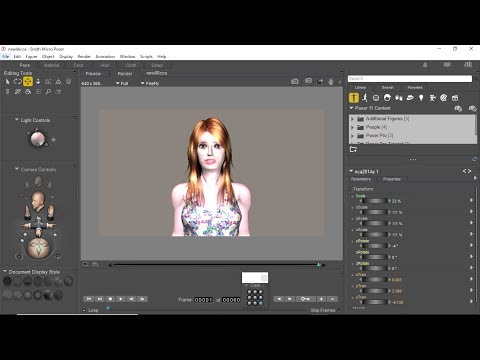The width and height of the screenshot is (480, 360).
Task: Open the Scenes category in the Library
Action: [x=455, y=98]
